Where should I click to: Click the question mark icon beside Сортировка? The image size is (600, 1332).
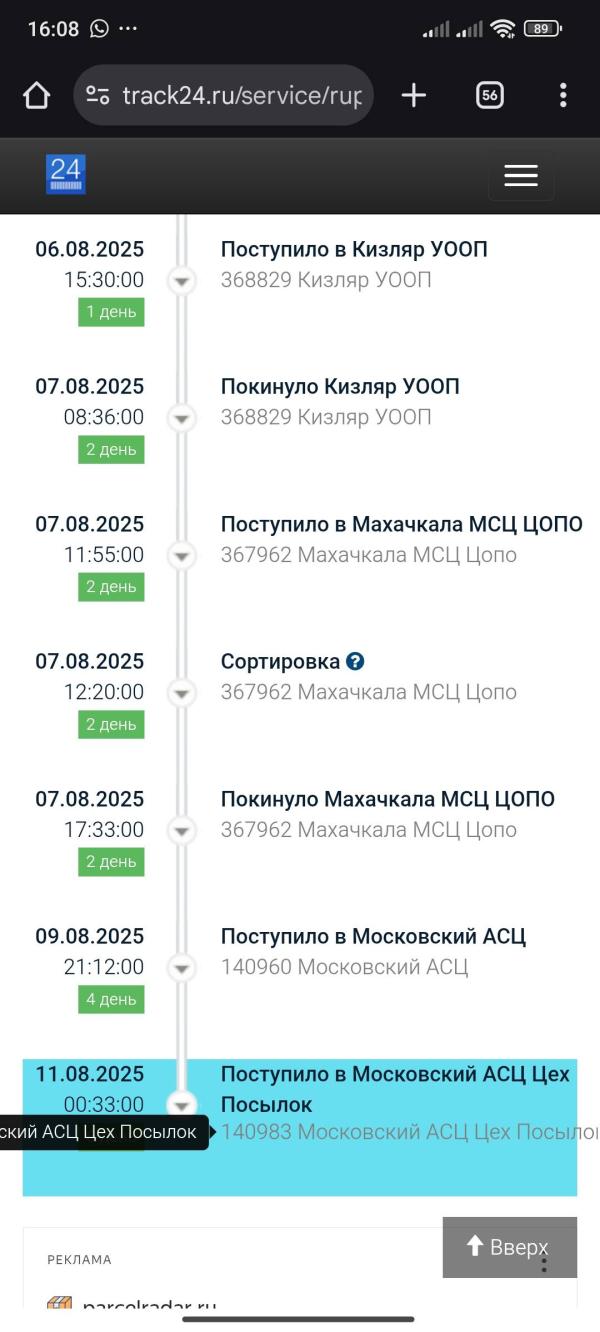coord(355,661)
